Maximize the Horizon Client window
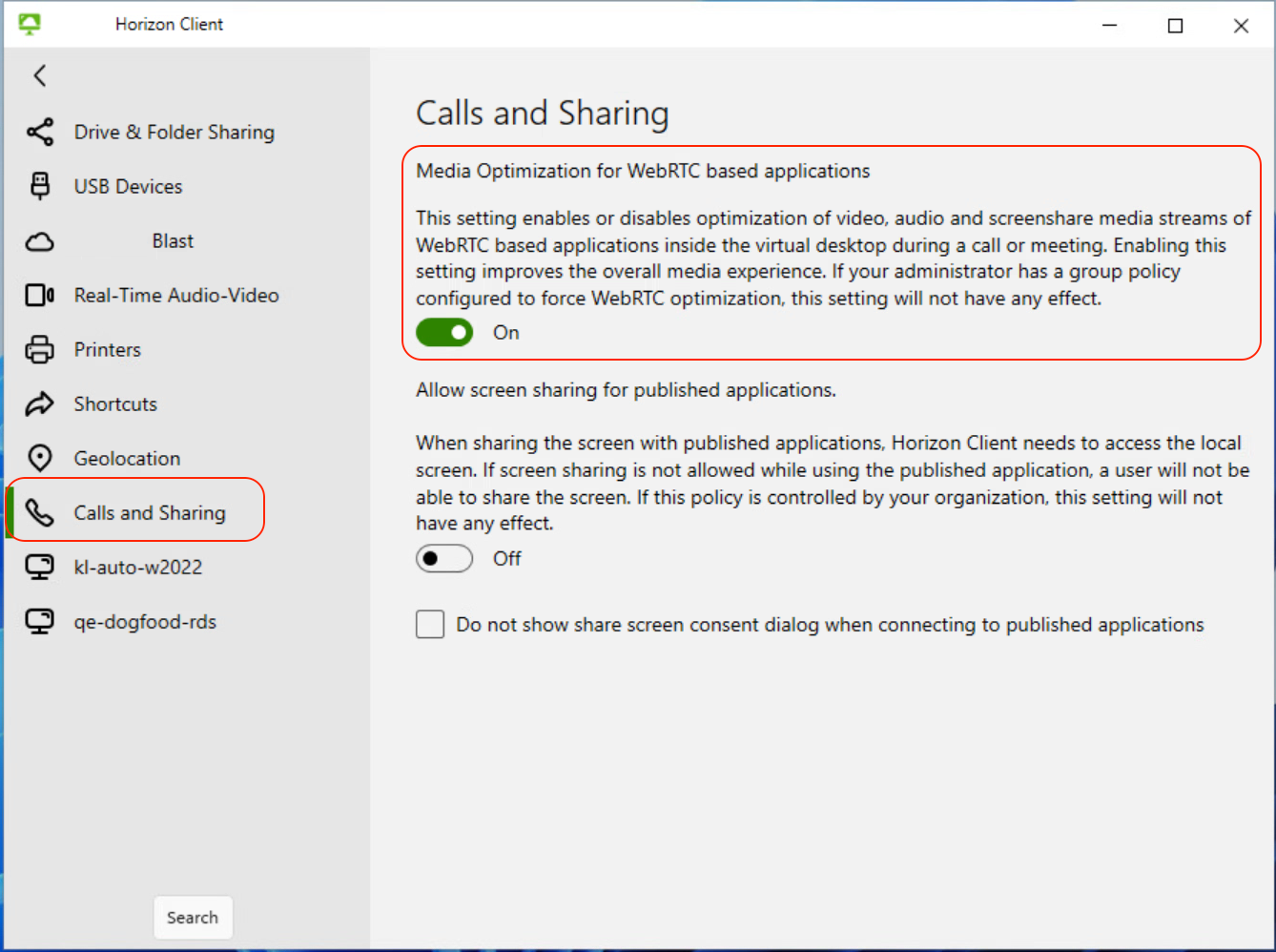1276x952 pixels. (1175, 26)
